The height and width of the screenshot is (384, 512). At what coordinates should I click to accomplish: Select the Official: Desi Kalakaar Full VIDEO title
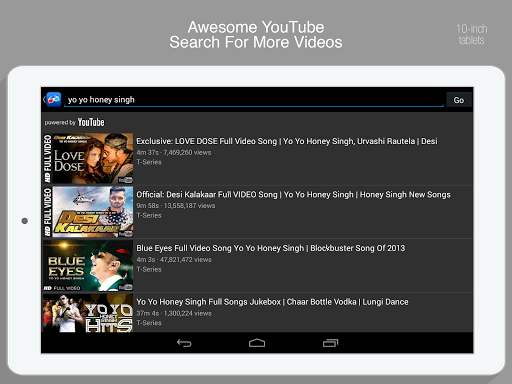[x=293, y=195]
